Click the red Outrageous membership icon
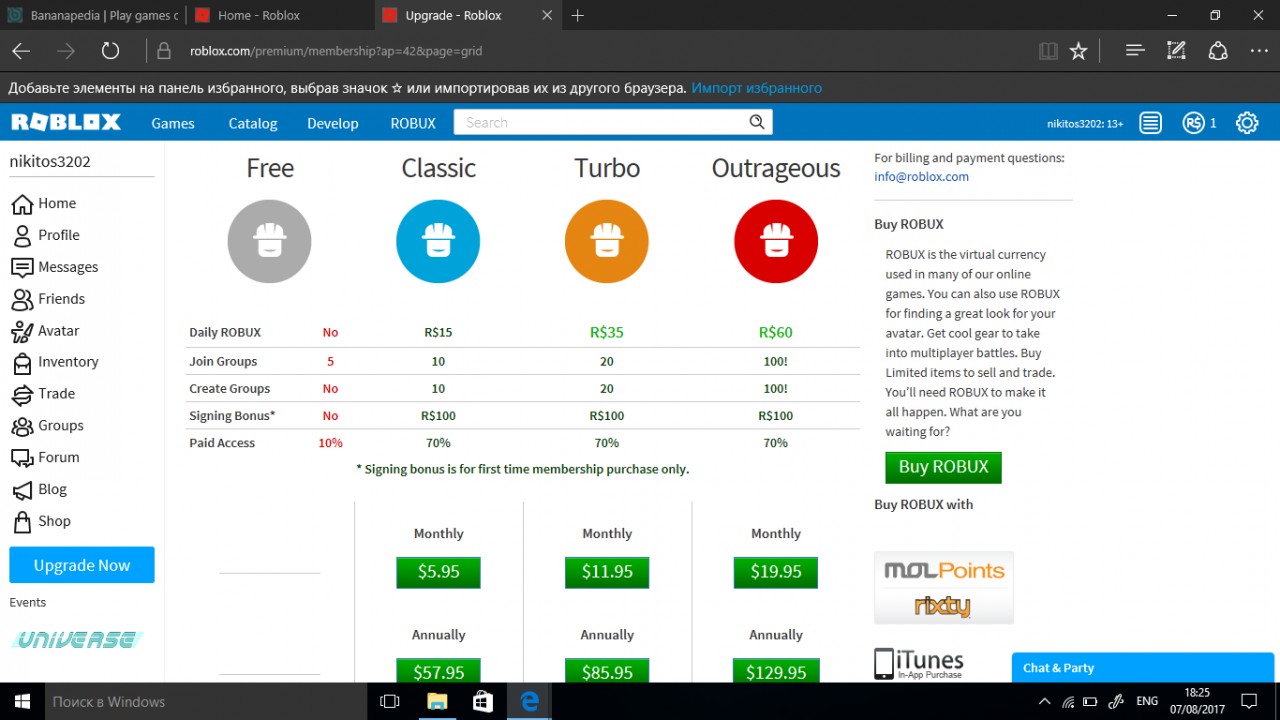Viewport: 1280px width, 720px height. click(x=776, y=241)
